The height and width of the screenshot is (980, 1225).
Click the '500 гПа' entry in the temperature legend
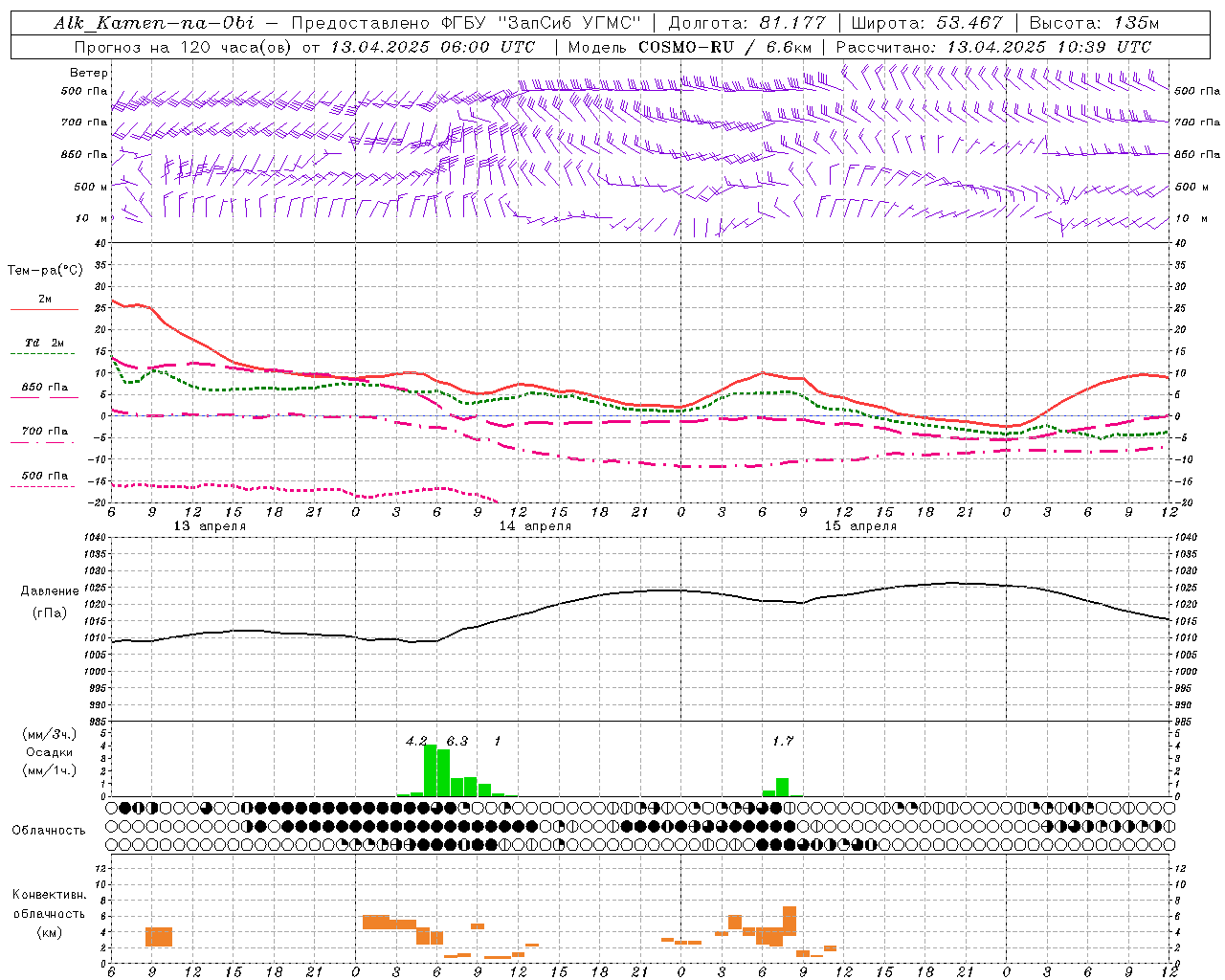click(x=45, y=476)
